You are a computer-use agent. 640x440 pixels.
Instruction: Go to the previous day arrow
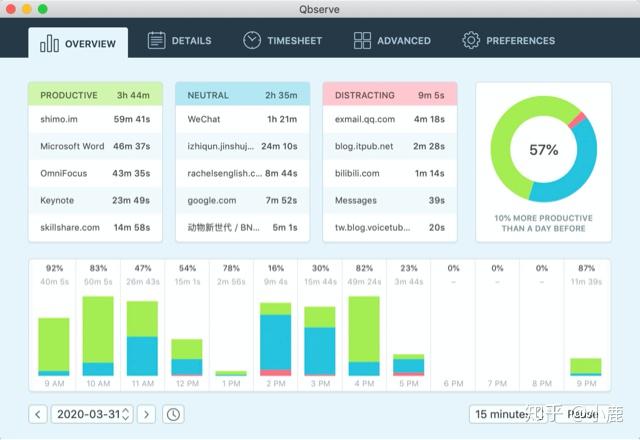(38, 414)
